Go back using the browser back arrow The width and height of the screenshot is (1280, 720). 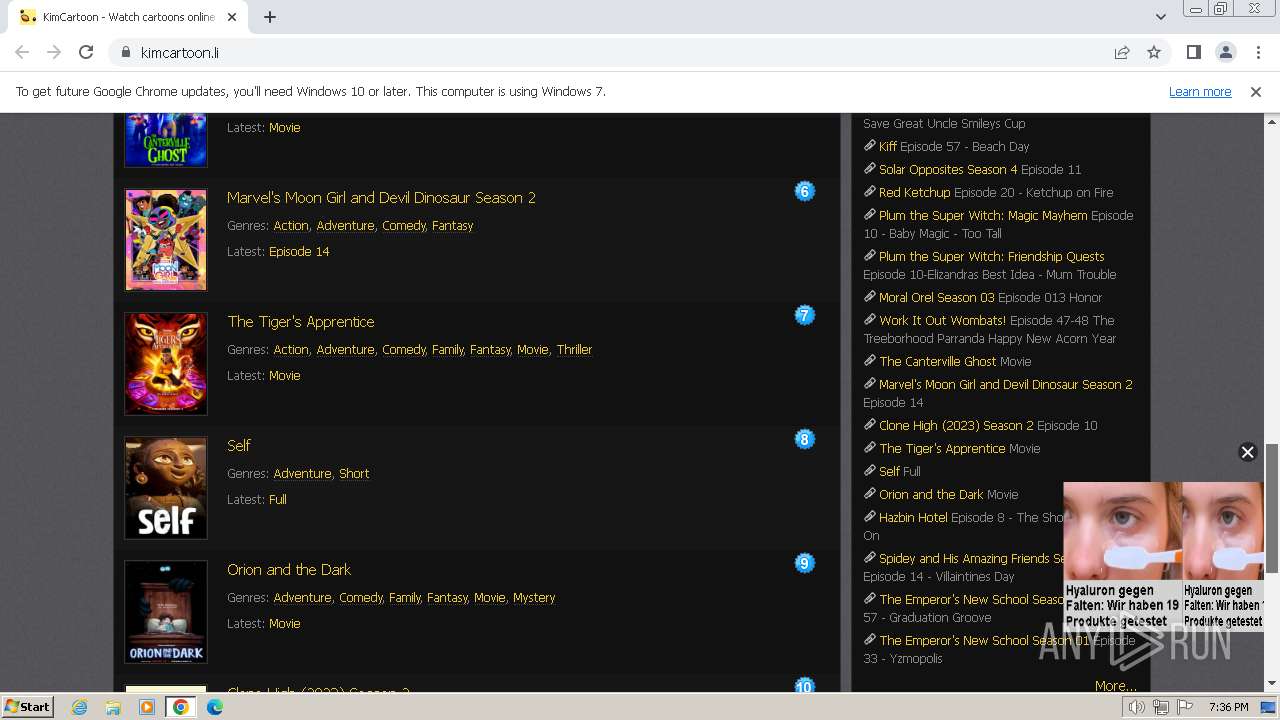22,52
